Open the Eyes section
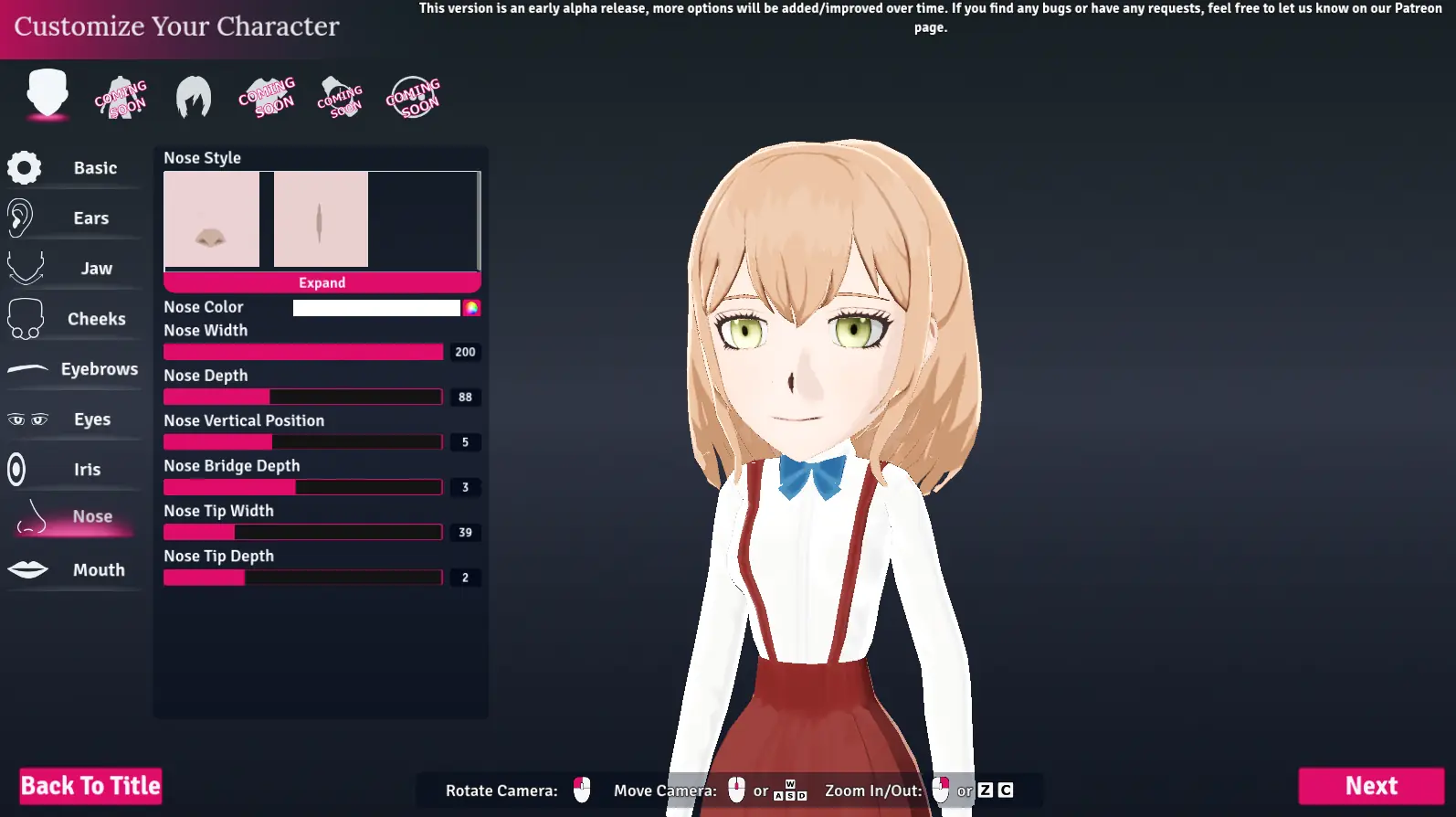 91,419
